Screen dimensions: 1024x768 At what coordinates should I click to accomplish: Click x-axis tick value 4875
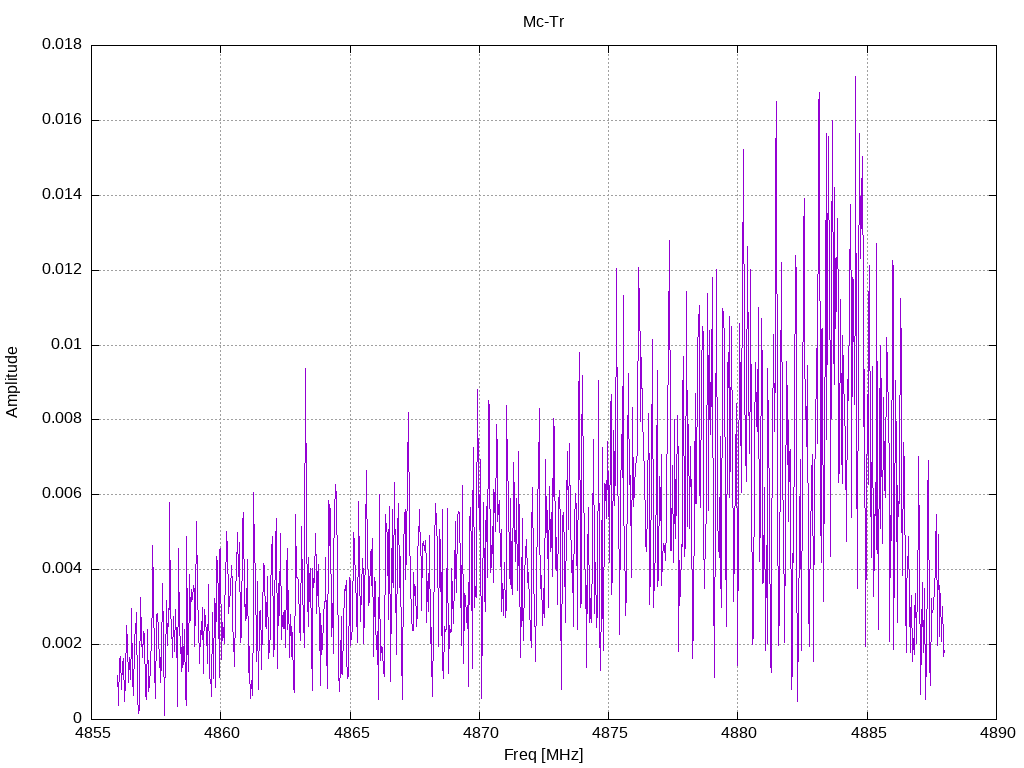pyautogui.click(x=609, y=733)
